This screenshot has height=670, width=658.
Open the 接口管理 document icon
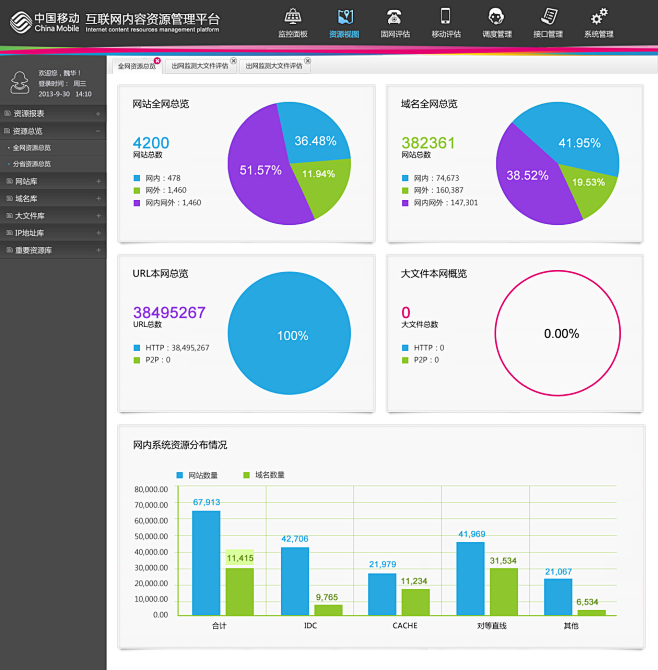pos(549,17)
